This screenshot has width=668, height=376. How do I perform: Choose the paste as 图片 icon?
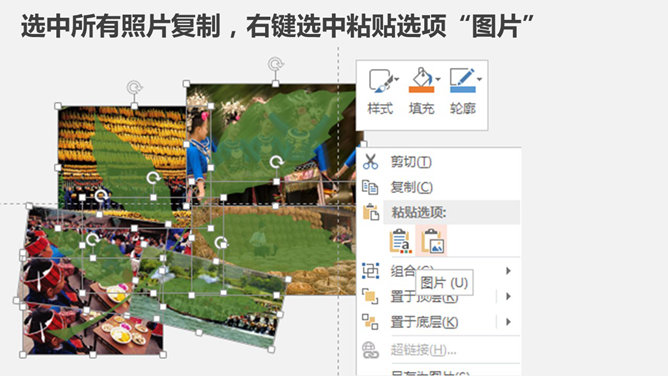click(x=432, y=241)
